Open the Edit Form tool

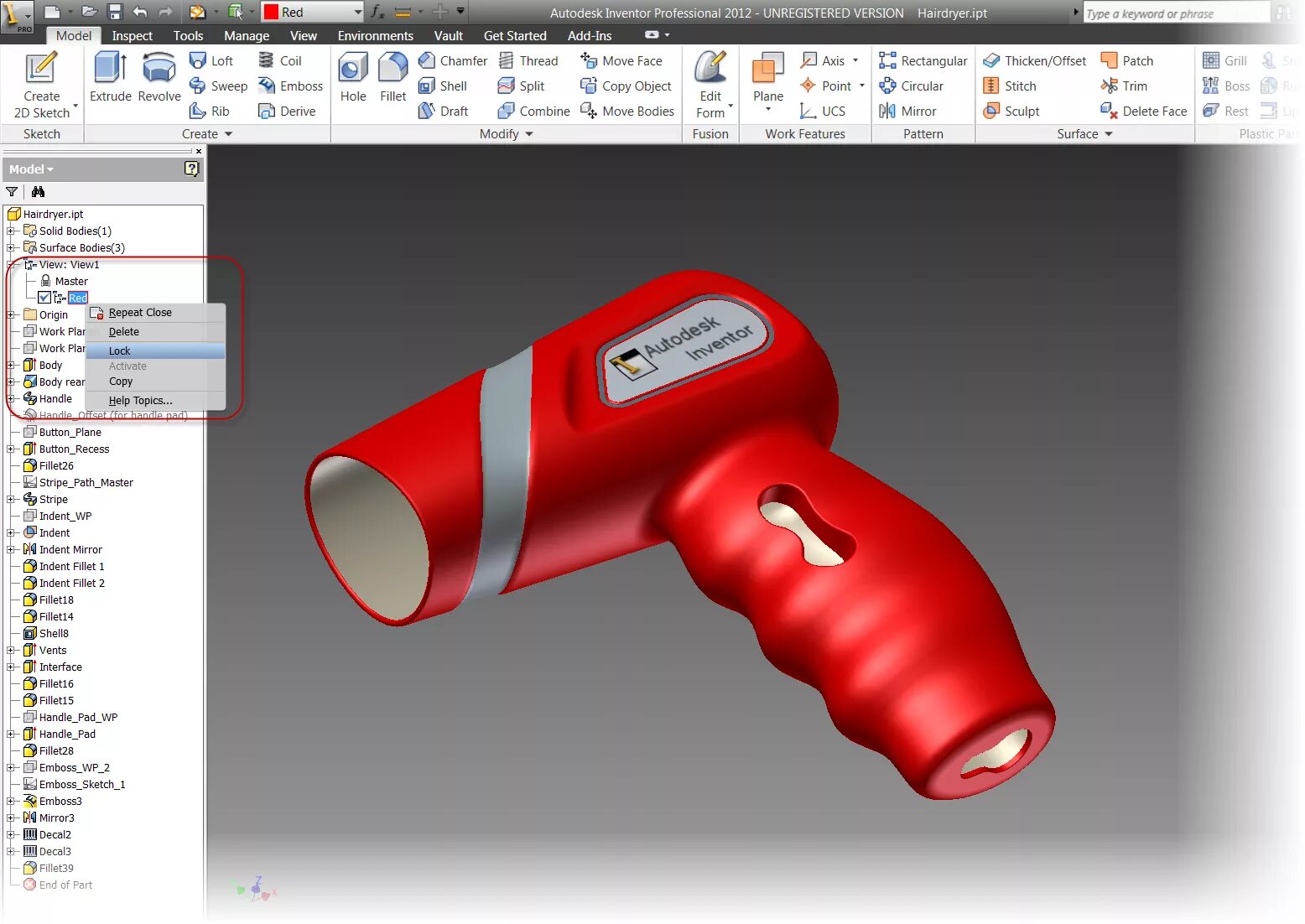[711, 84]
